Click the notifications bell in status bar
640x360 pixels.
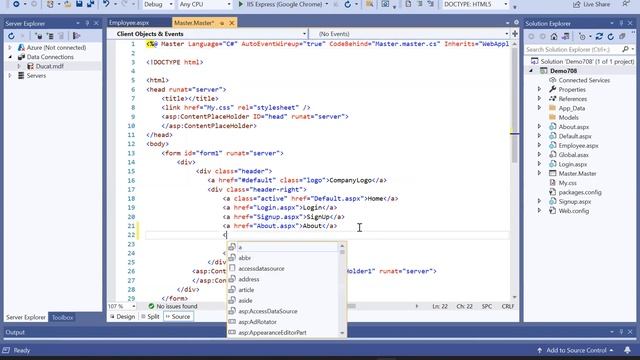click(627, 350)
